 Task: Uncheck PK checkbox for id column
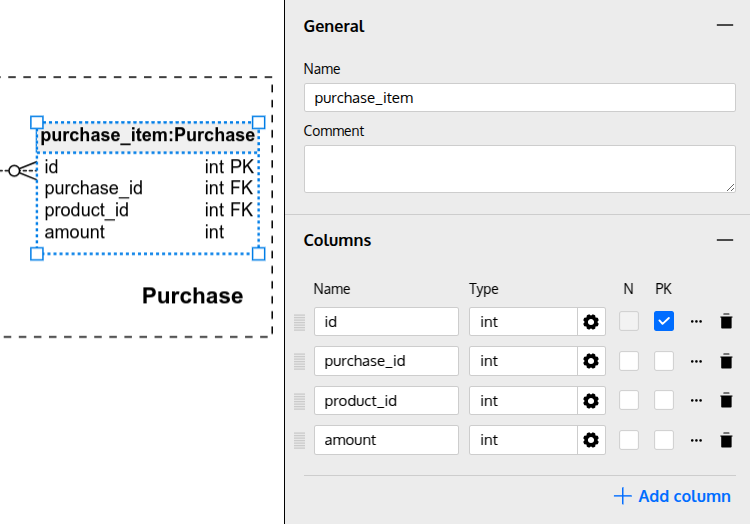point(664,321)
